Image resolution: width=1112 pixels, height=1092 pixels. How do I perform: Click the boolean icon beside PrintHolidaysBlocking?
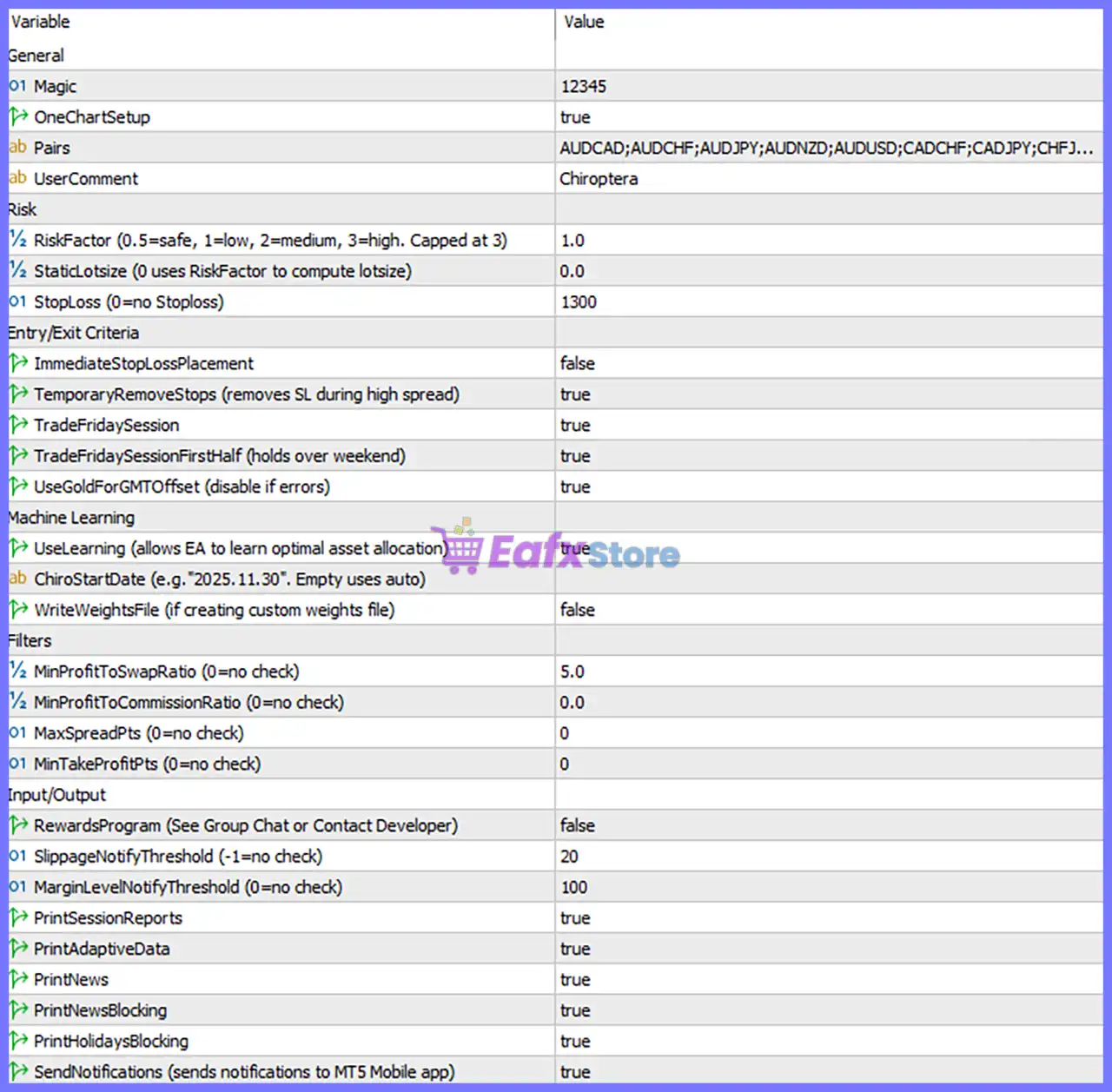coord(18,1041)
